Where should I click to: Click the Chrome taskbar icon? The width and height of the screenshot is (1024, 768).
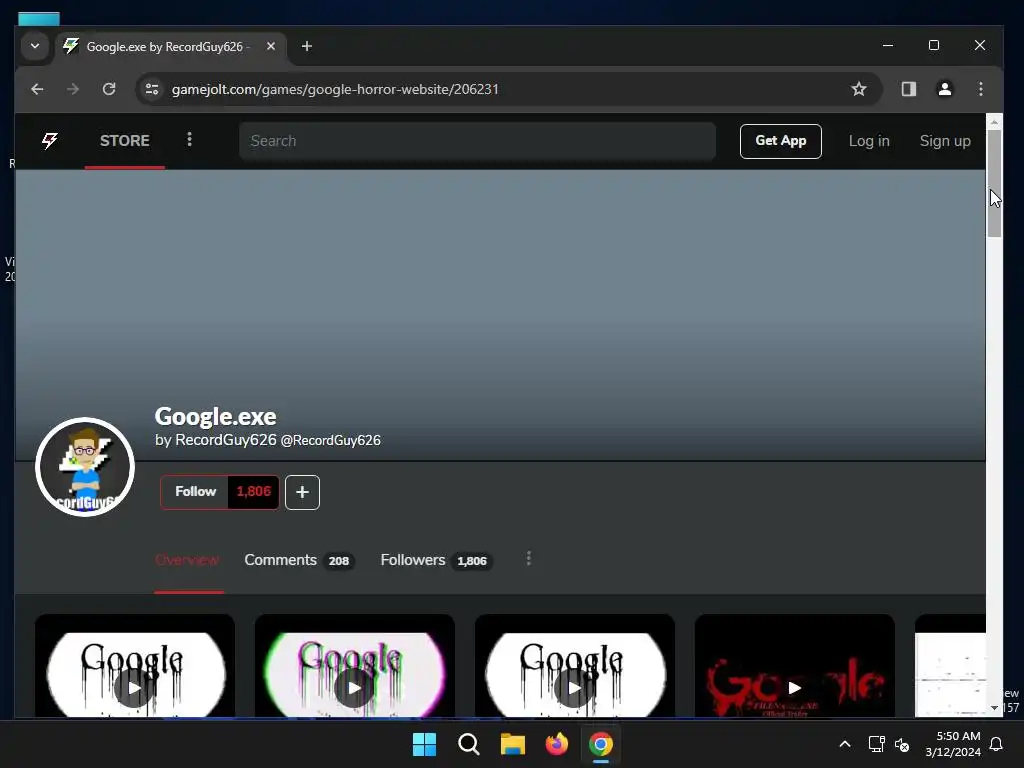pyautogui.click(x=601, y=744)
